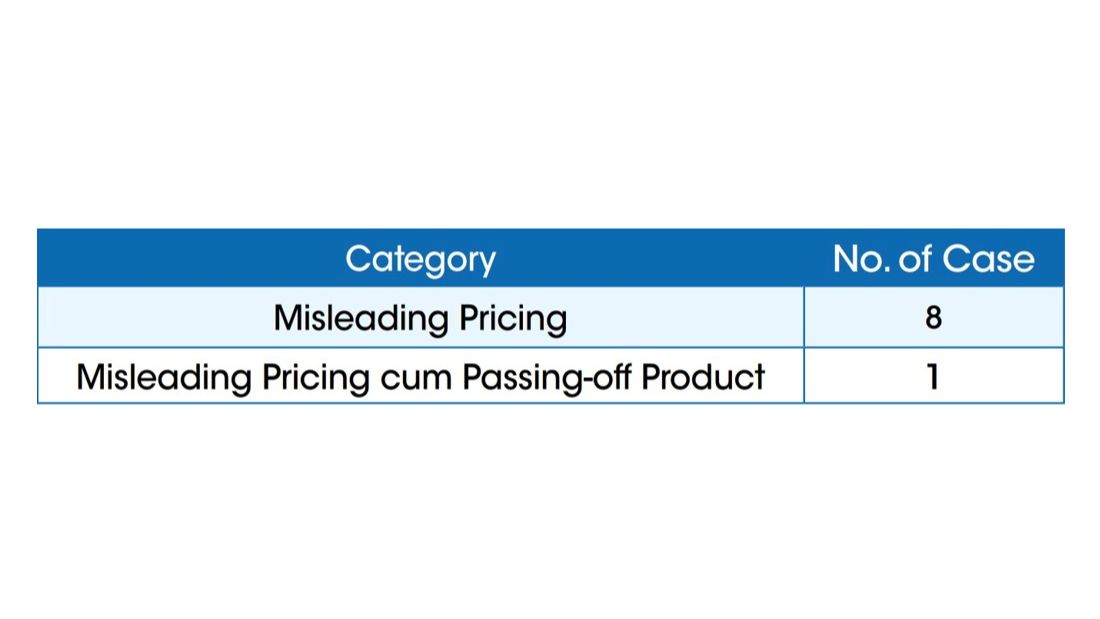Click the word "Case" in the header

click(x=990, y=259)
